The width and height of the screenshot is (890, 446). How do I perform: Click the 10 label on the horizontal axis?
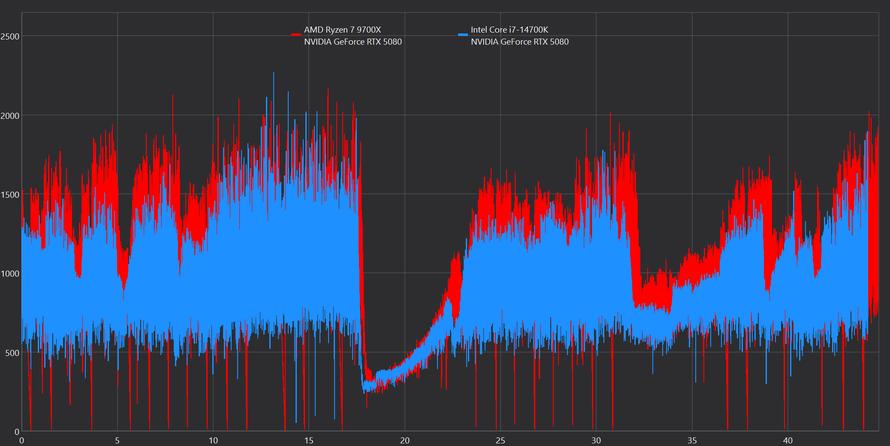point(213,439)
